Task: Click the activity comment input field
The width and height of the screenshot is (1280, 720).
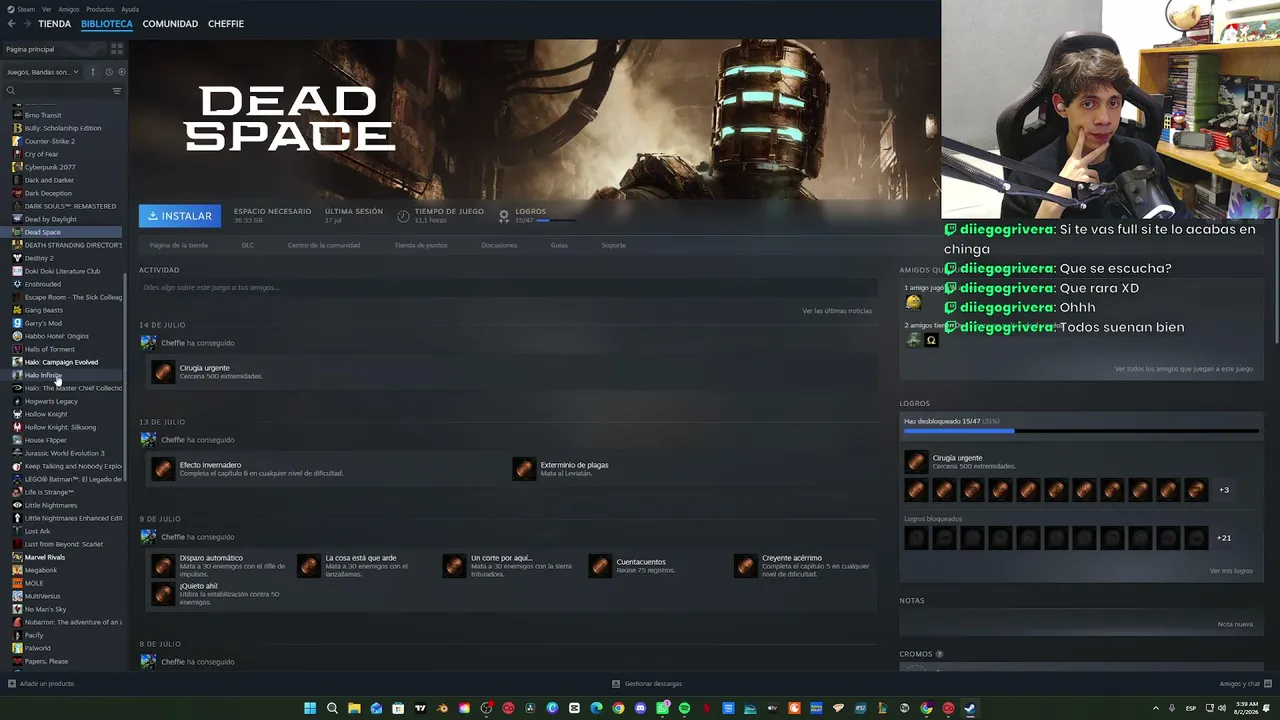Action: (507, 288)
